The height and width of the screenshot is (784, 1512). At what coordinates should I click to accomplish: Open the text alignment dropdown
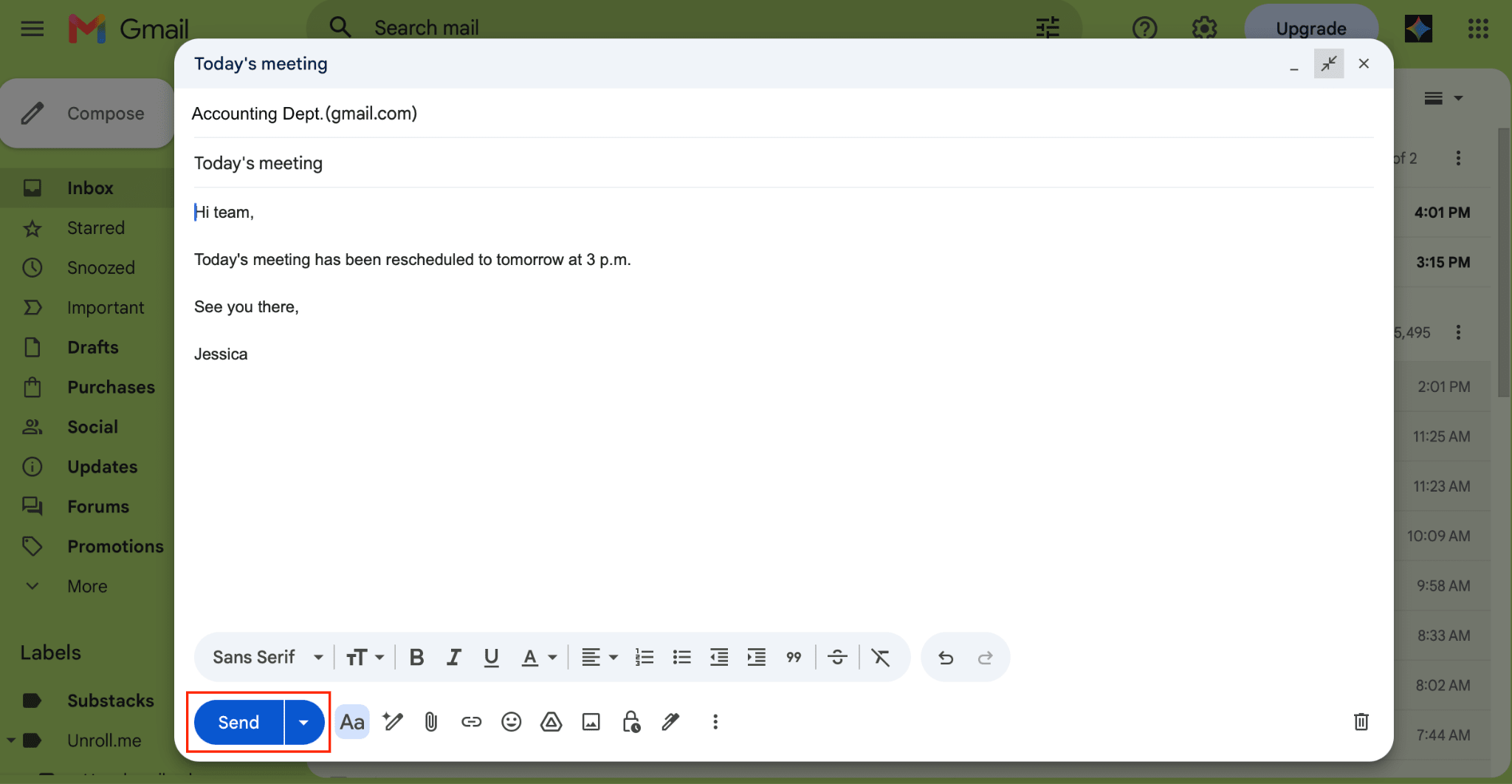point(599,657)
